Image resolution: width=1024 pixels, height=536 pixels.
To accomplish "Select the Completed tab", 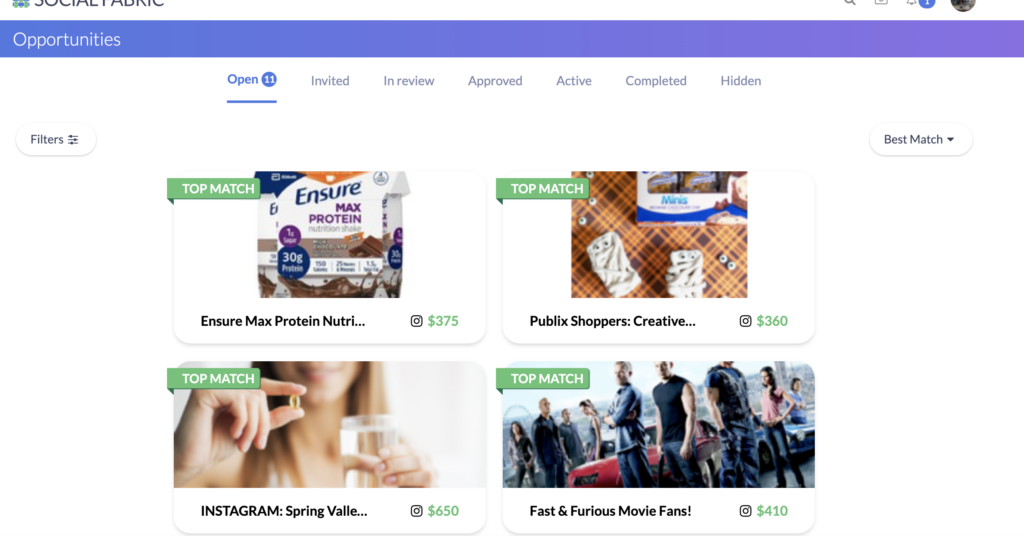I will (656, 81).
